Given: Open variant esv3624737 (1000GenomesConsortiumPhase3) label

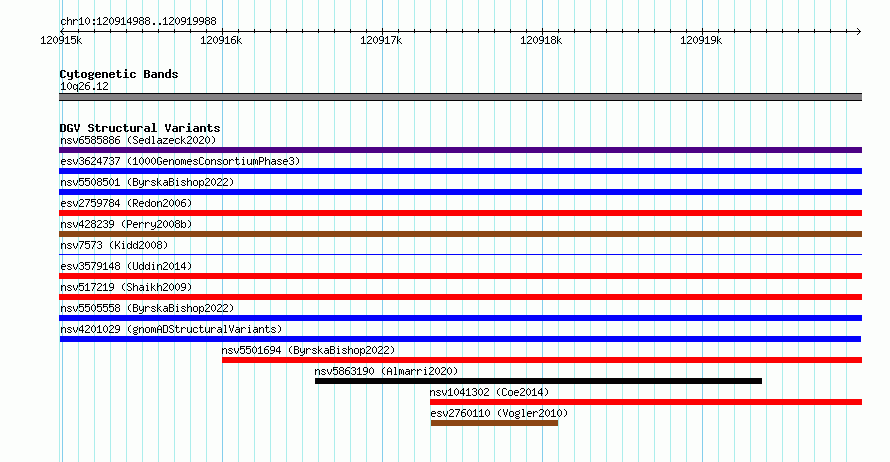Looking at the screenshot, I should (180, 161).
